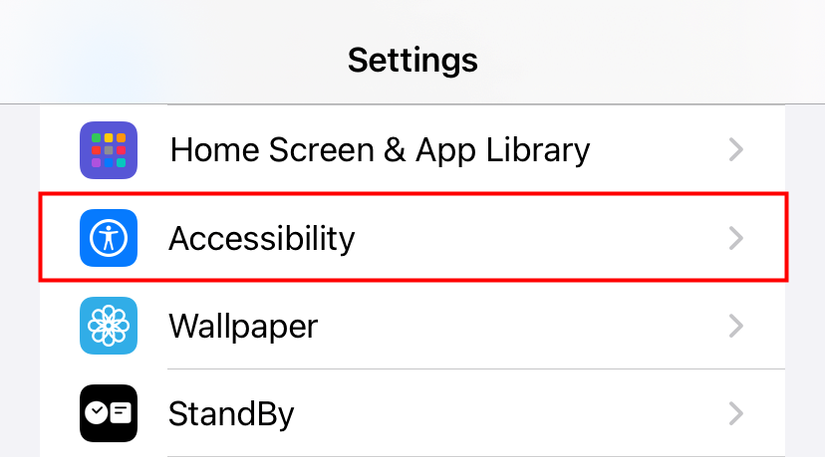Tap the black StandBy clock icon
This screenshot has height=457, width=825.
coord(108,413)
